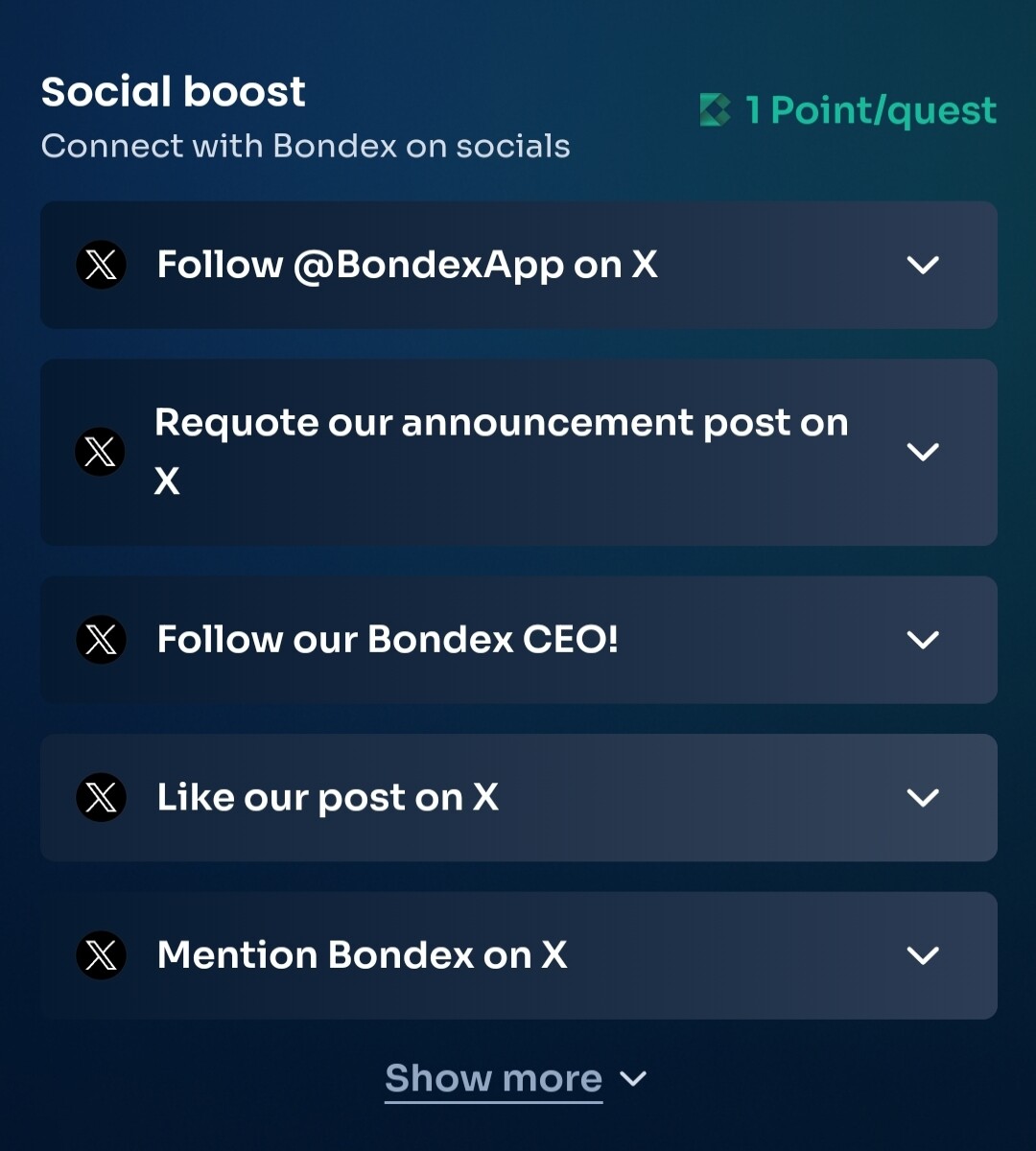Open the Requote our announcement post quest
This screenshot has height=1151, width=1036.
pos(519,453)
